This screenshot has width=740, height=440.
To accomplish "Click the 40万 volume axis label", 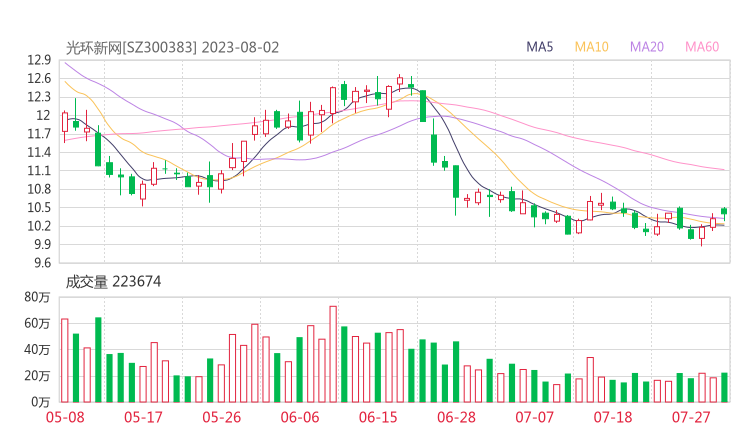I will point(37,349).
